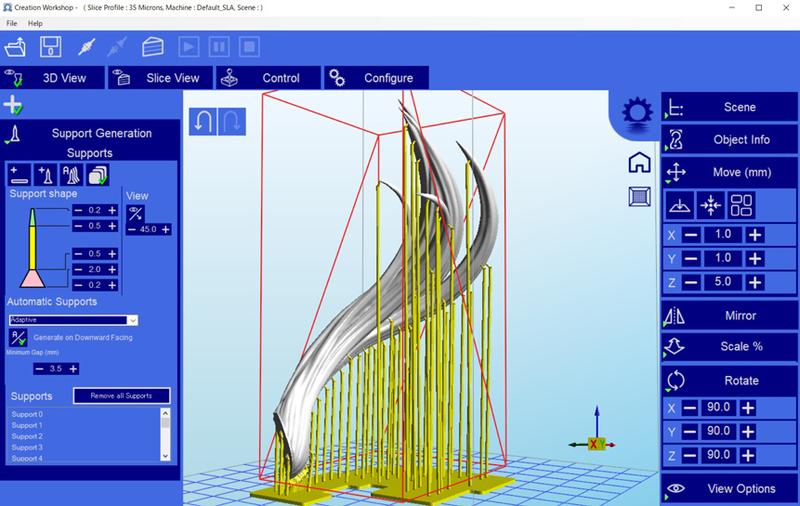Image resolution: width=800 pixels, height=506 pixels.
Task: Open the File menu
Action: point(12,22)
